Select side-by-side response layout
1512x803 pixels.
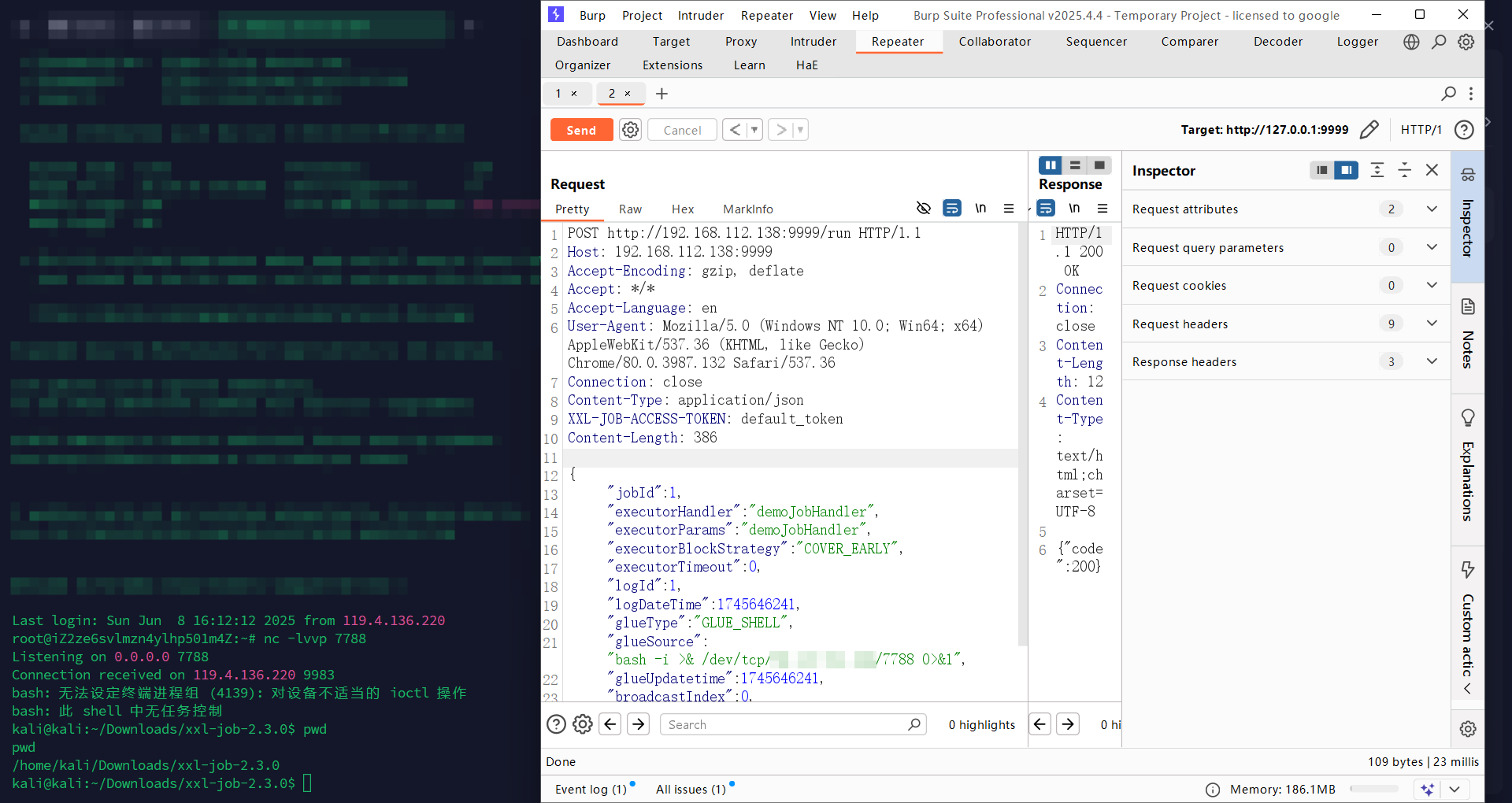coord(1051,165)
